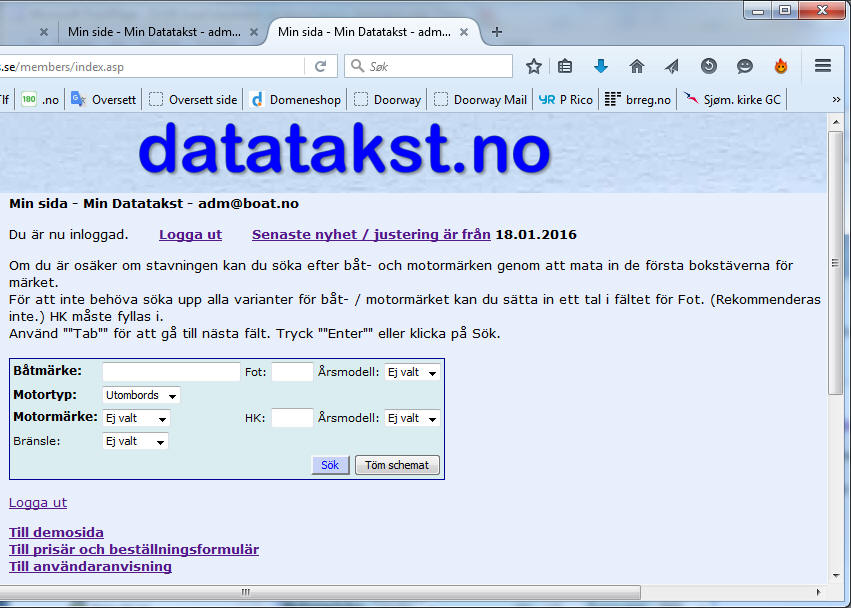Screen dimensions: 851x608
Task: Open a new tab with plus button
Action: [497, 31]
